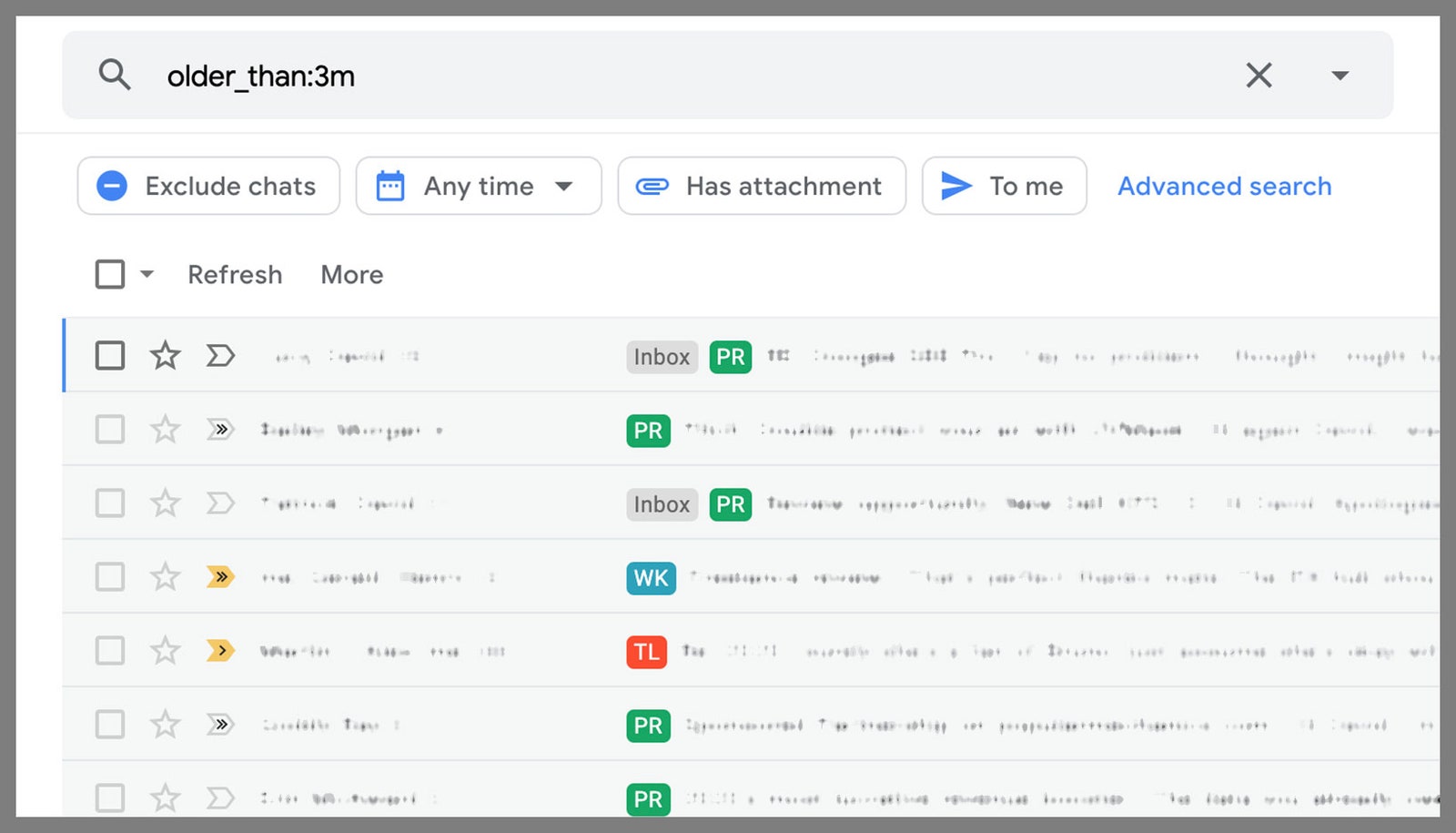This screenshot has height=833, width=1456.
Task: Star the email labeled TL
Action: click(x=165, y=650)
